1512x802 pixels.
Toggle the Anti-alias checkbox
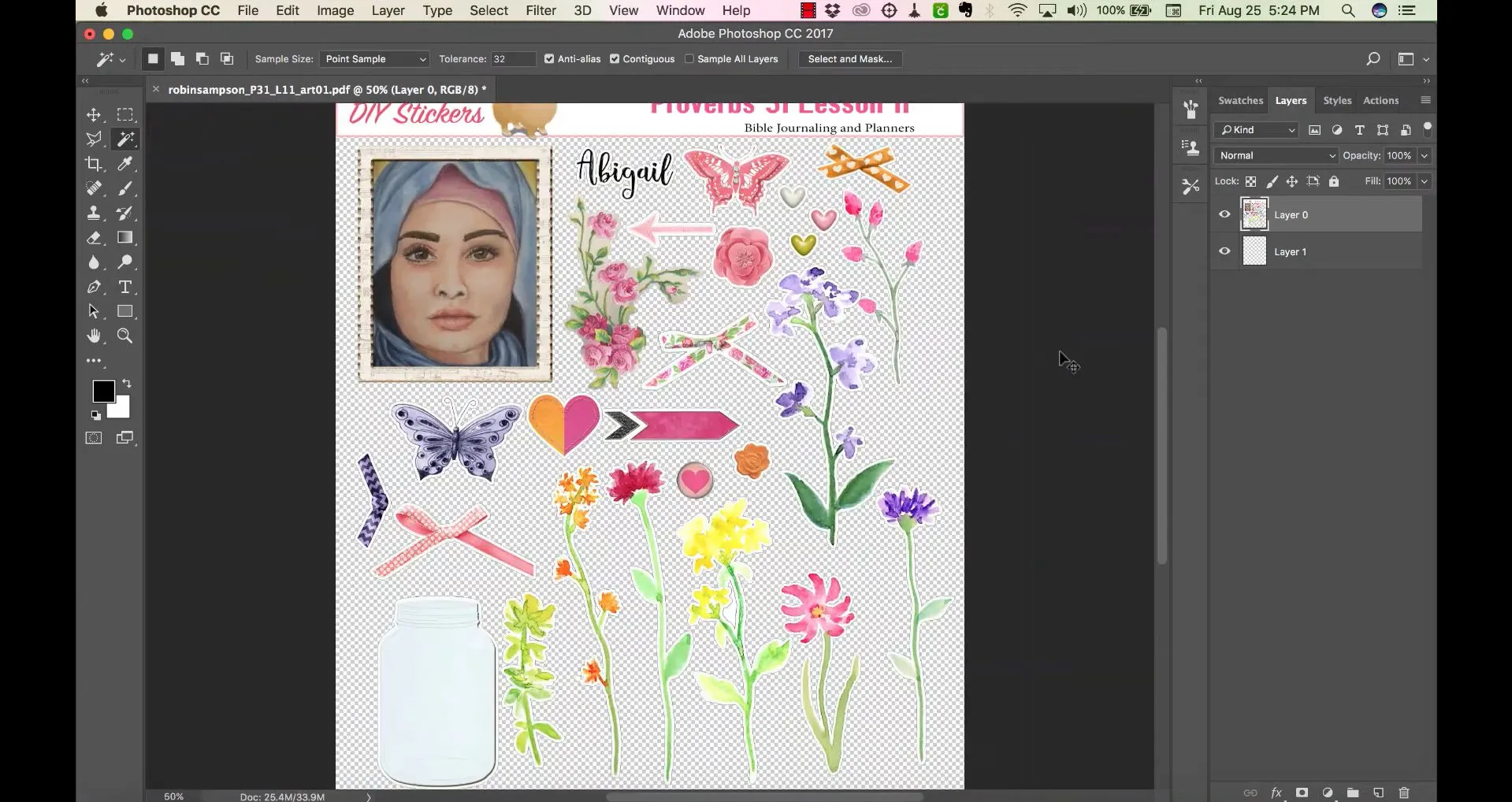tap(549, 59)
